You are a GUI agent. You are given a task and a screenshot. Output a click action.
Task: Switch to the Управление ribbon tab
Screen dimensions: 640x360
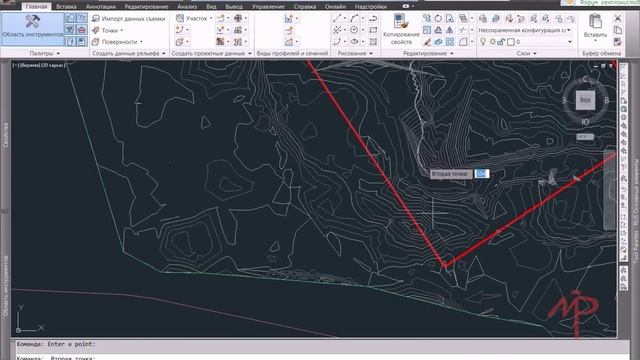[x=268, y=7]
